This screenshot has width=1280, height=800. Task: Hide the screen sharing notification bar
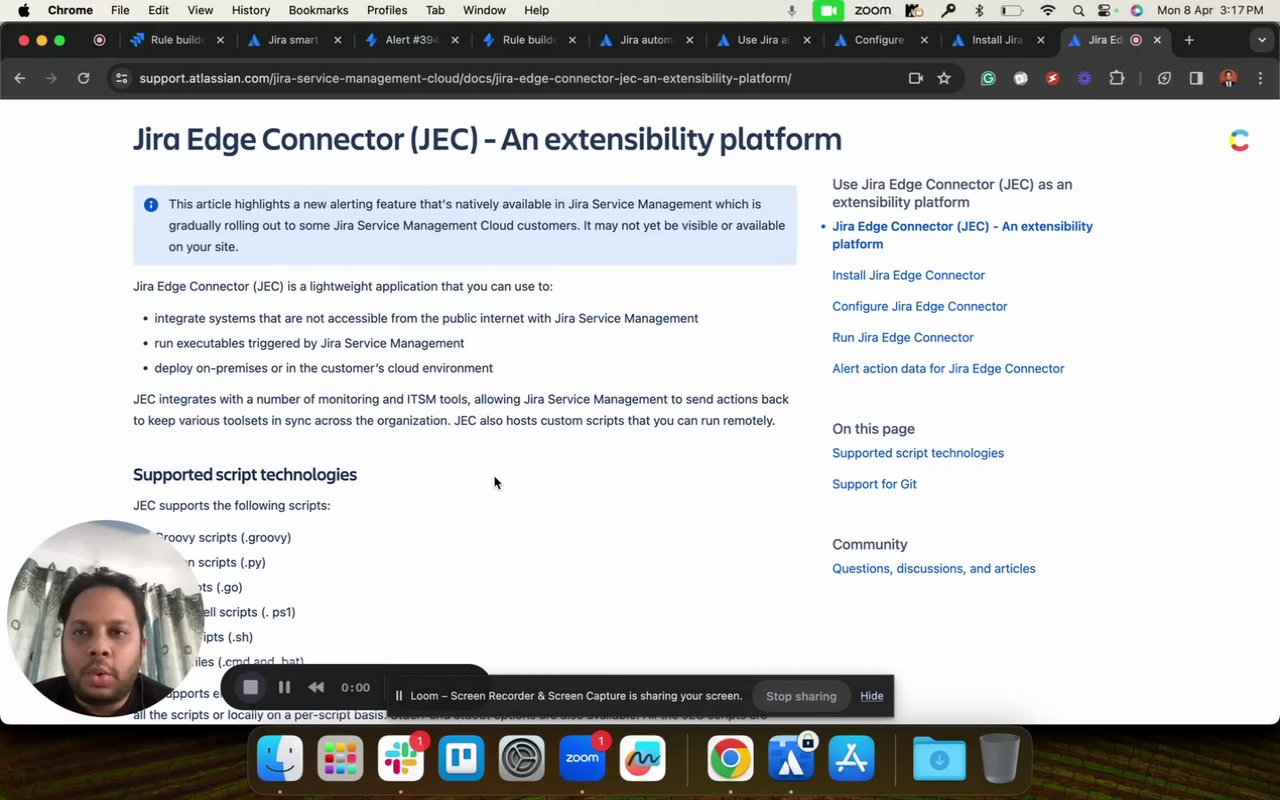872,696
